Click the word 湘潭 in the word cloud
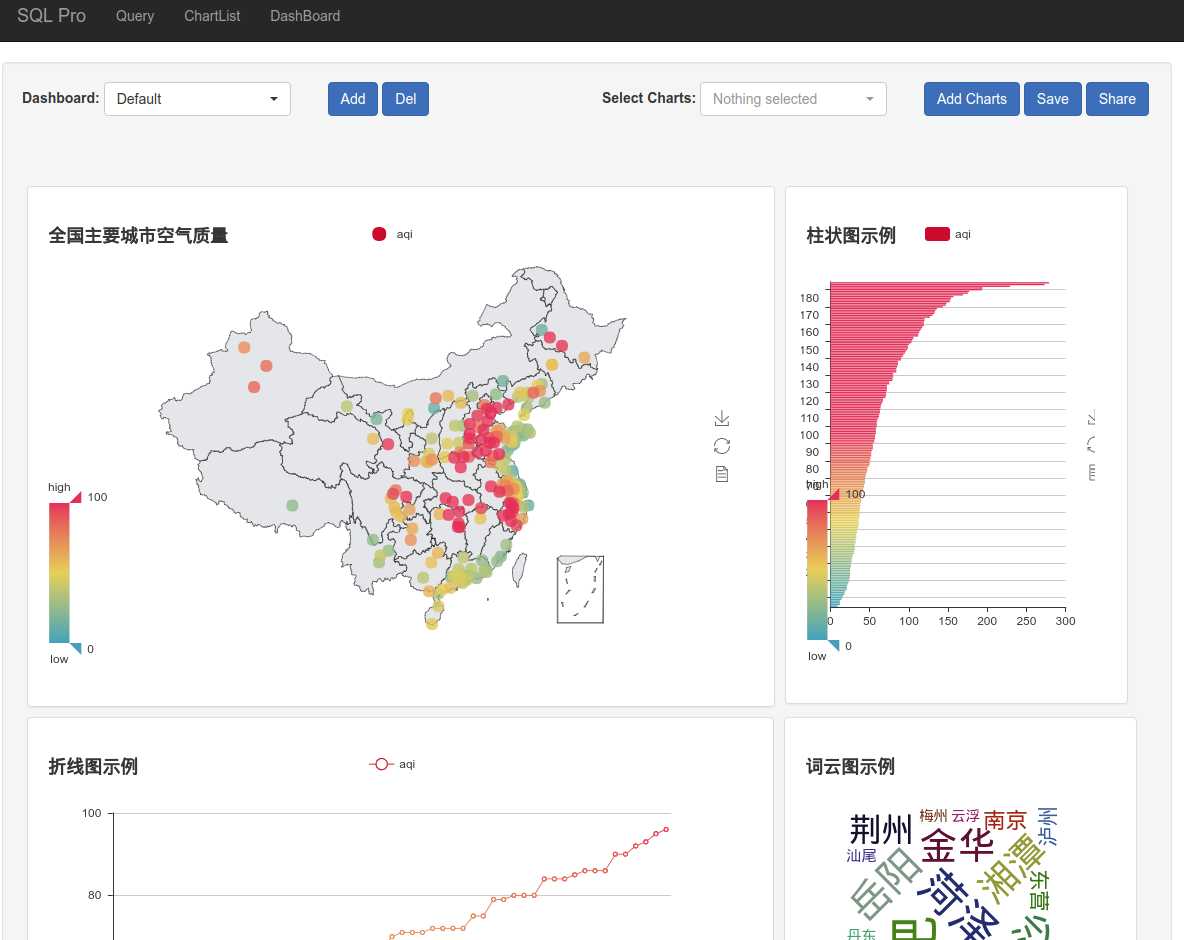 (x=1011, y=869)
